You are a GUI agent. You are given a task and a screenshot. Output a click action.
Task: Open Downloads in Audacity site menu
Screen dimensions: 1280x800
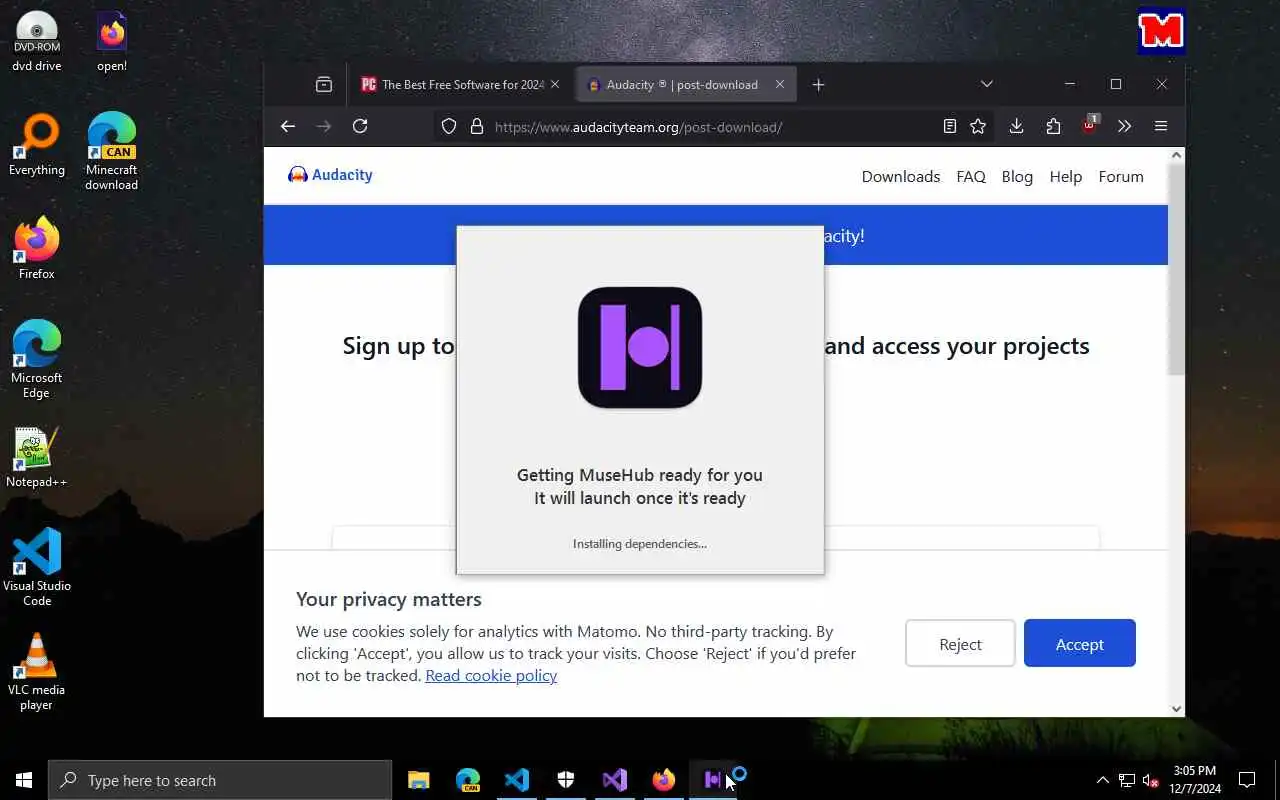[x=901, y=176]
